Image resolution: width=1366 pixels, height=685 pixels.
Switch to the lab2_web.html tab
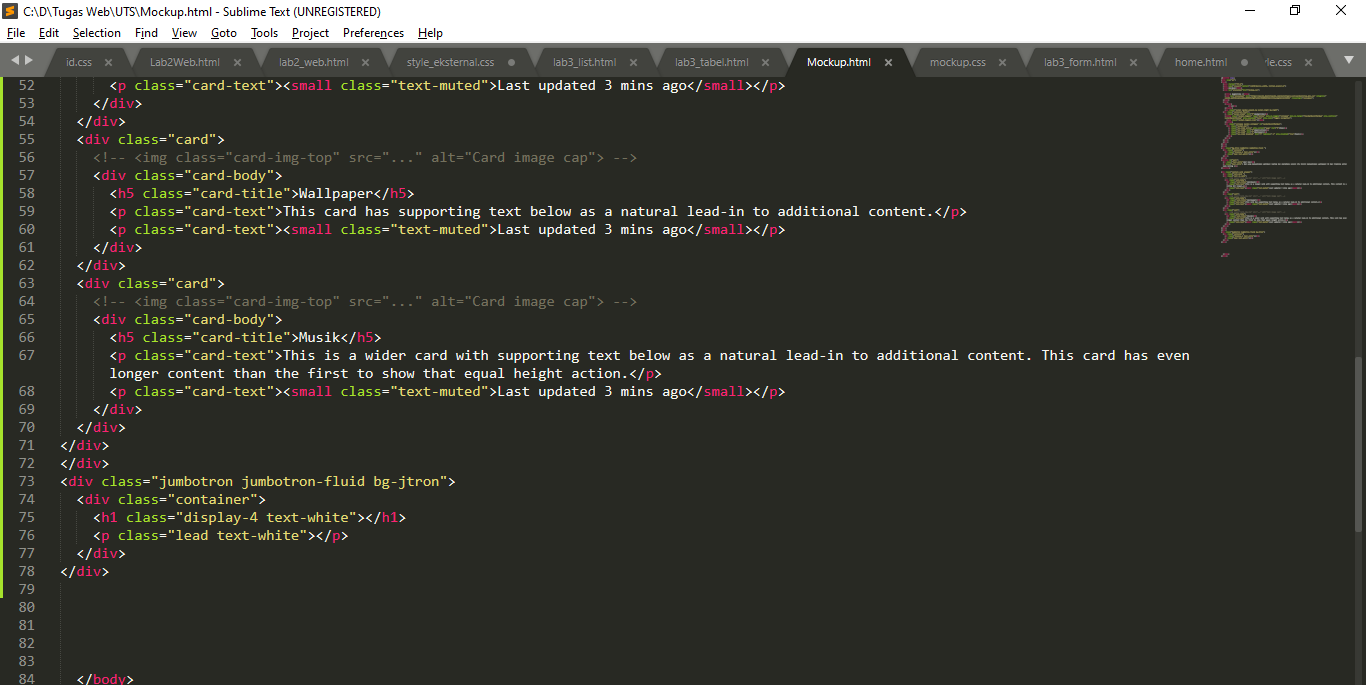(313, 62)
